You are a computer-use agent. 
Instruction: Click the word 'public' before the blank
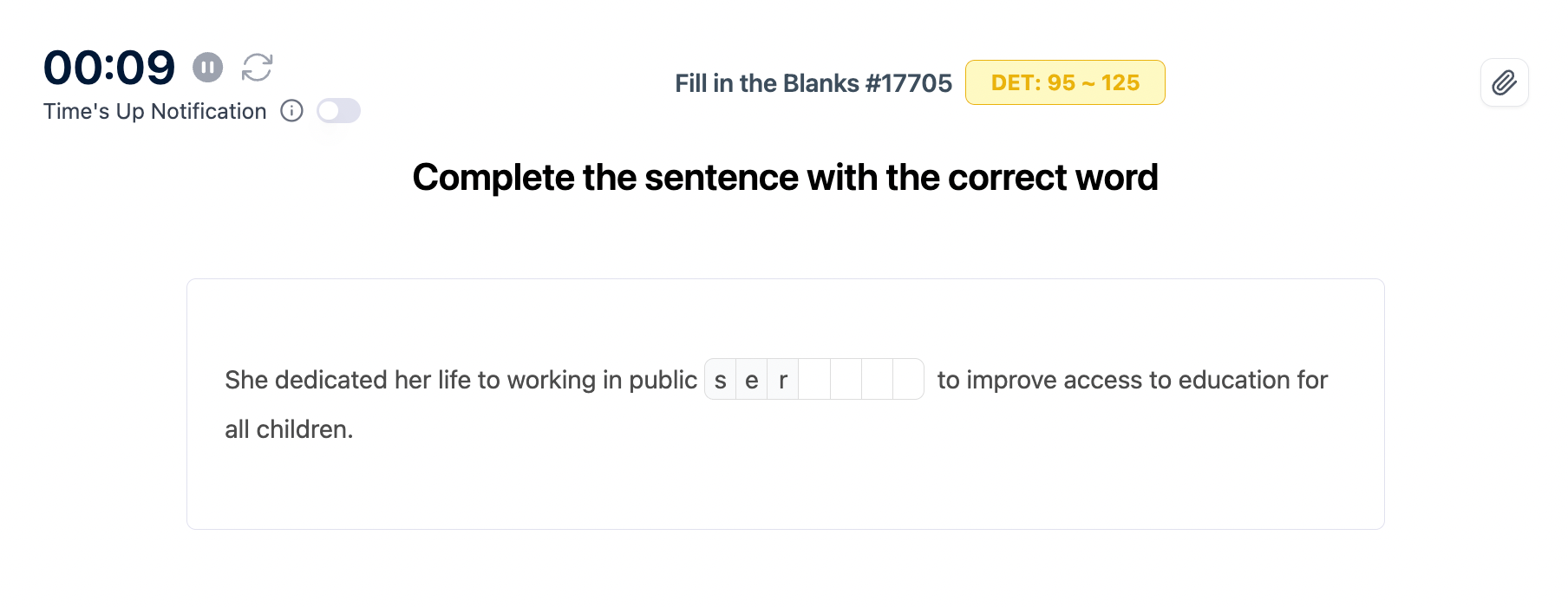[x=663, y=380]
